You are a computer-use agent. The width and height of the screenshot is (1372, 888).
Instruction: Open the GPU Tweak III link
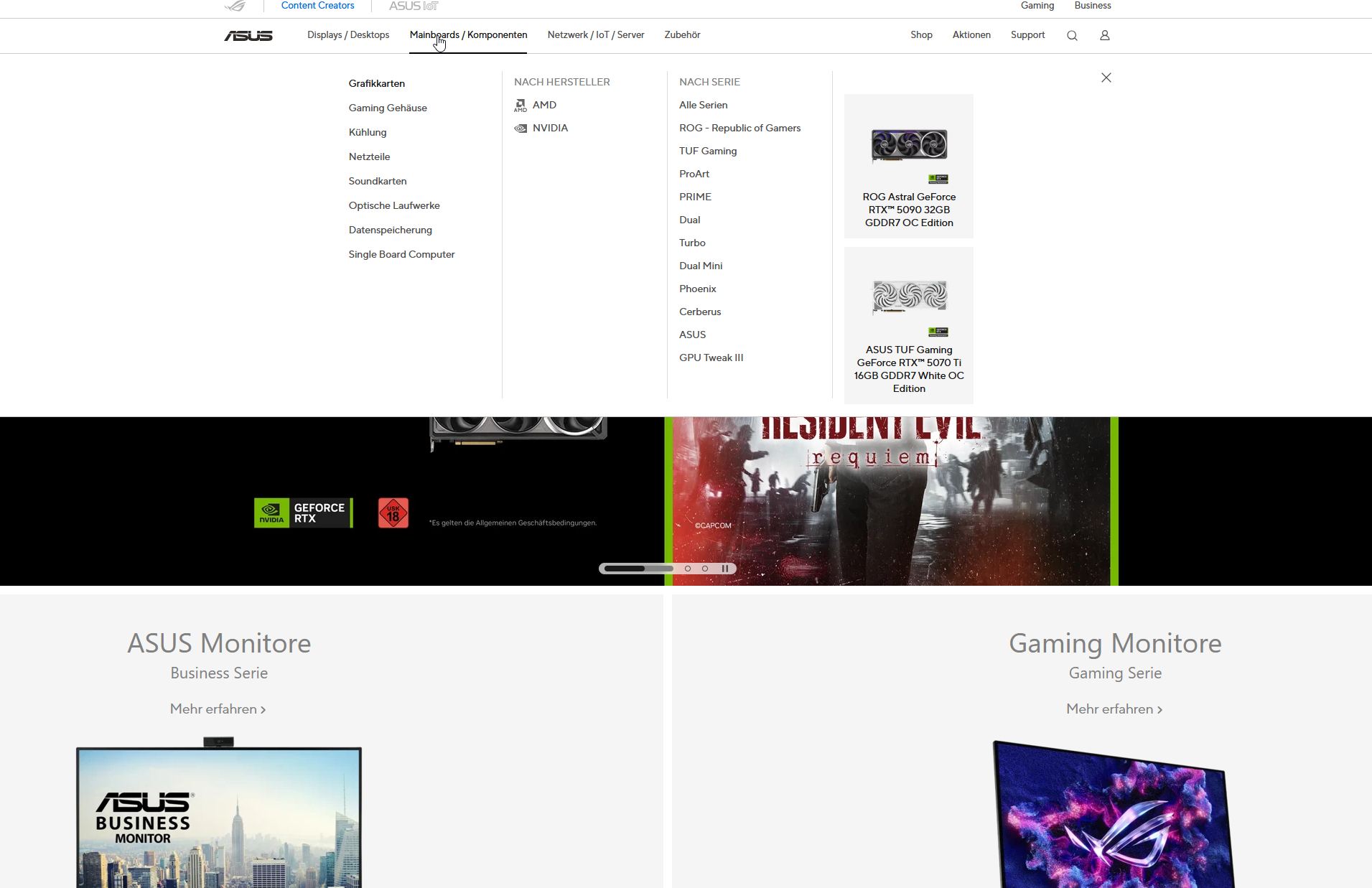point(711,357)
